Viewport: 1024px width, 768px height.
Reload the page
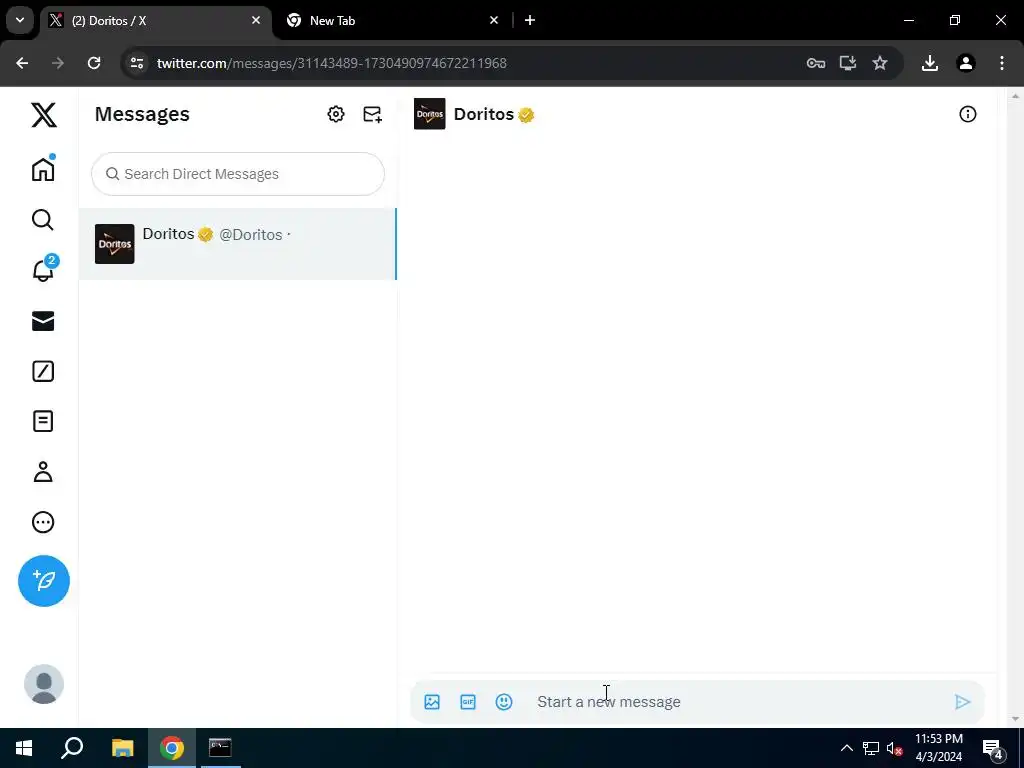pyautogui.click(x=94, y=63)
